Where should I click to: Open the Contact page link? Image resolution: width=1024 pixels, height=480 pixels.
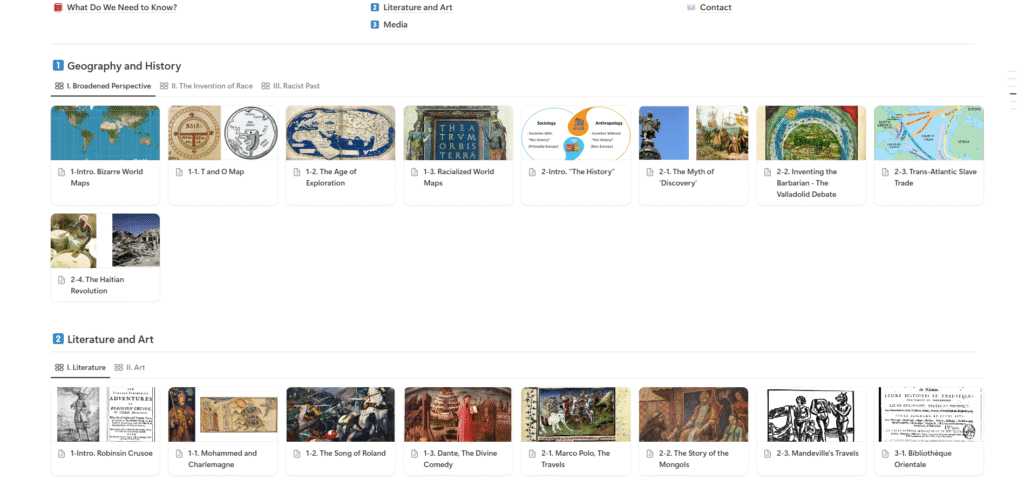(x=715, y=8)
